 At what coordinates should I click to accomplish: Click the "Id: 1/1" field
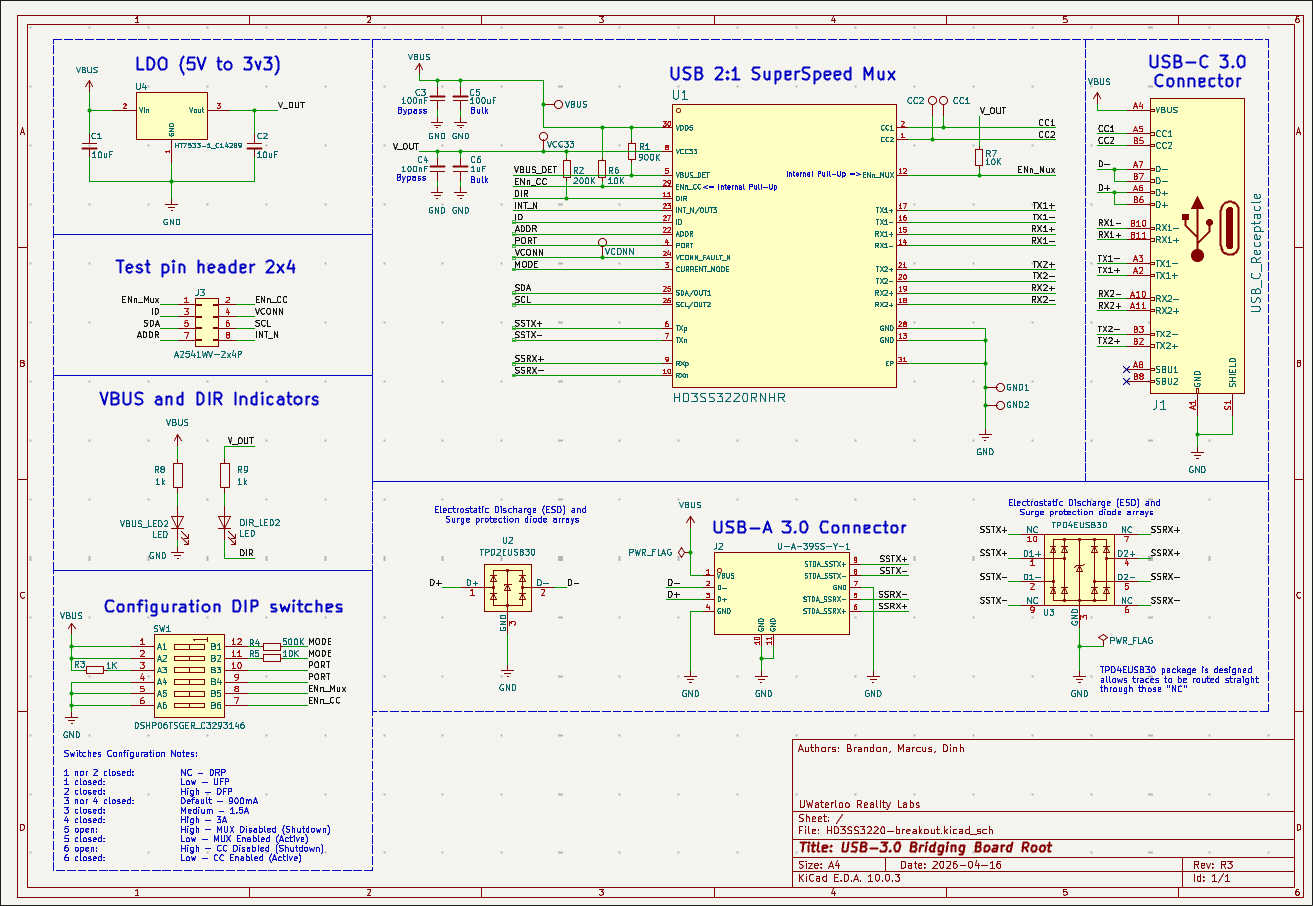click(x=1211, y=877)
